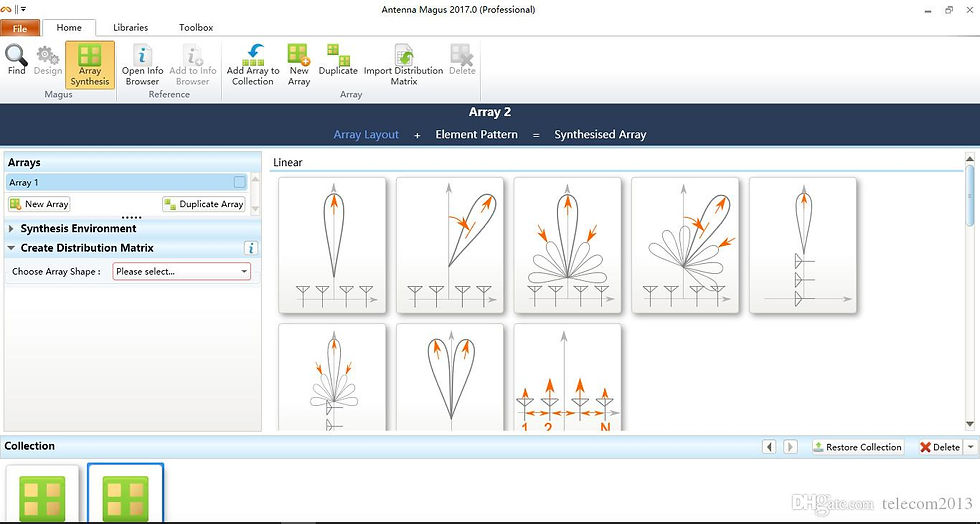Select end-fire beam with sidelobes thumbnail
This screenshot has width=980, height=524.
click(332, 377)
